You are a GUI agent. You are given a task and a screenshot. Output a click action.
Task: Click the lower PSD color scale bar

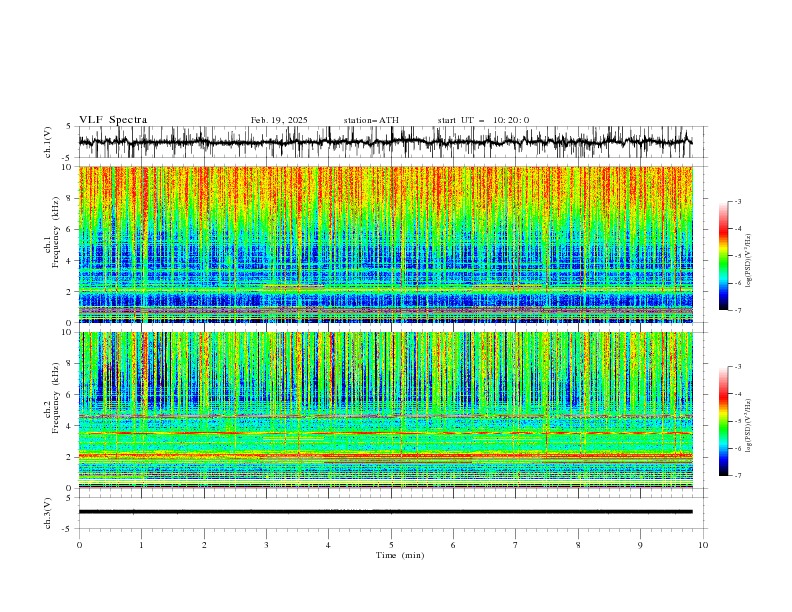click(x=724, y=421)
